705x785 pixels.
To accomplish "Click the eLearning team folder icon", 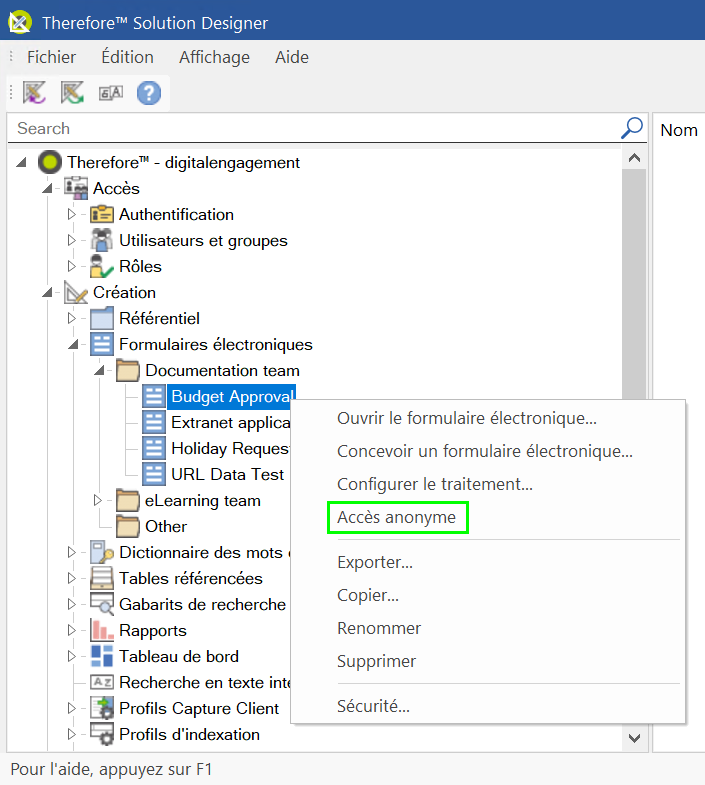I will tap(128, 501).
